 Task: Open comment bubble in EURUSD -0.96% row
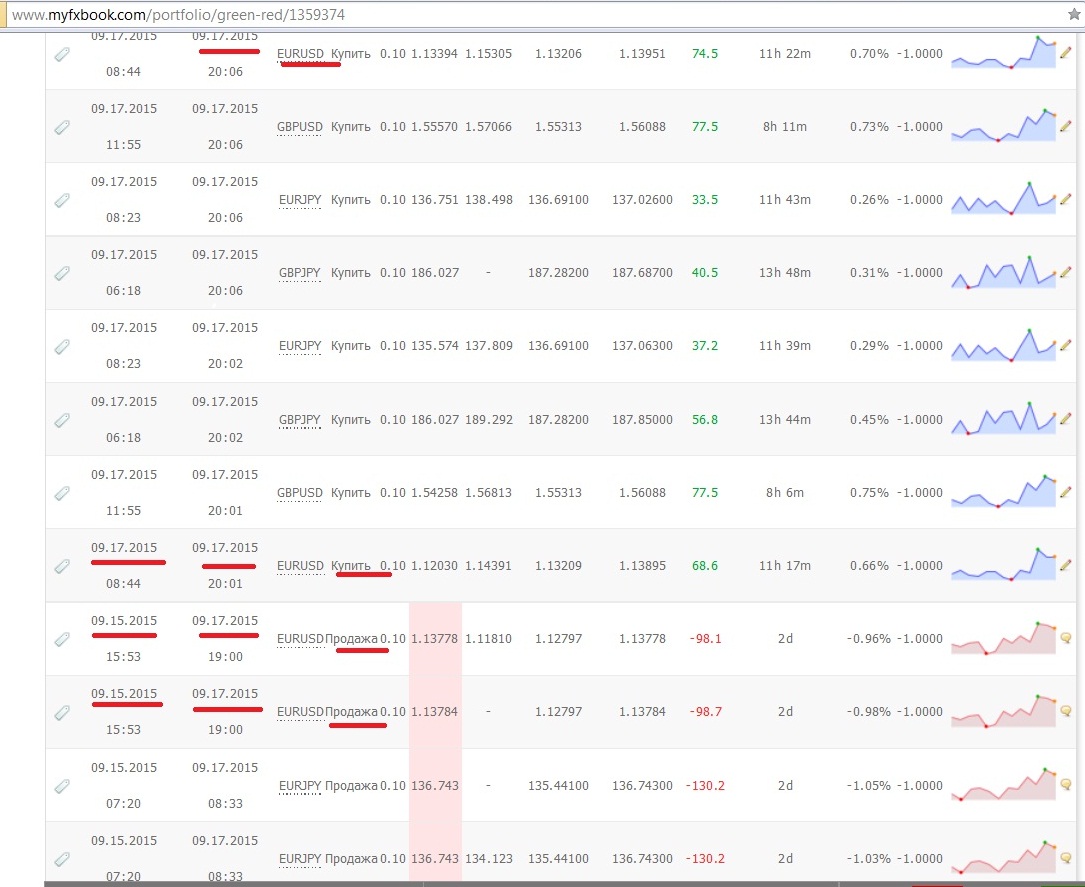pos(1066,638)
